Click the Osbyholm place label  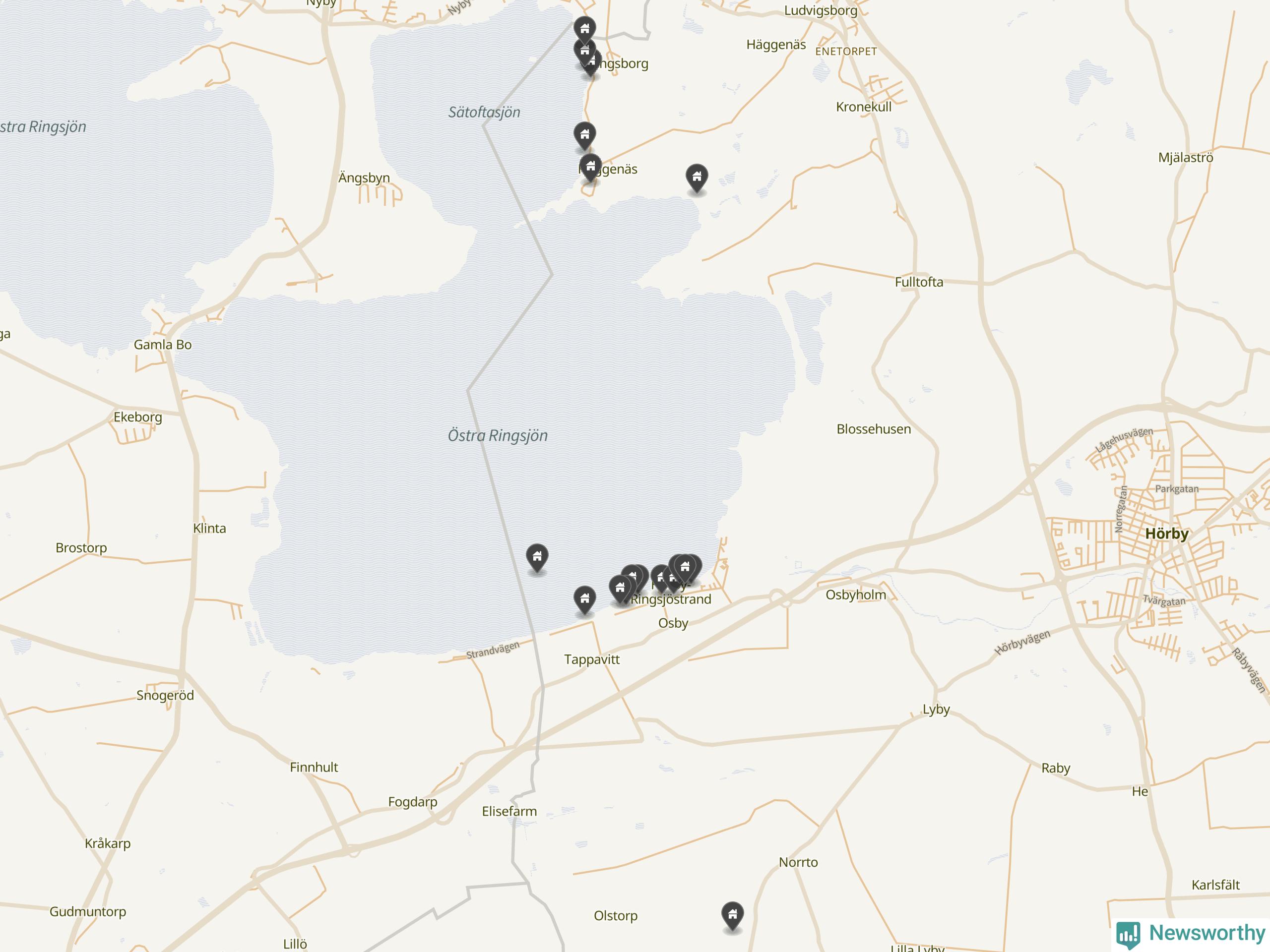[x=855, y=595]
